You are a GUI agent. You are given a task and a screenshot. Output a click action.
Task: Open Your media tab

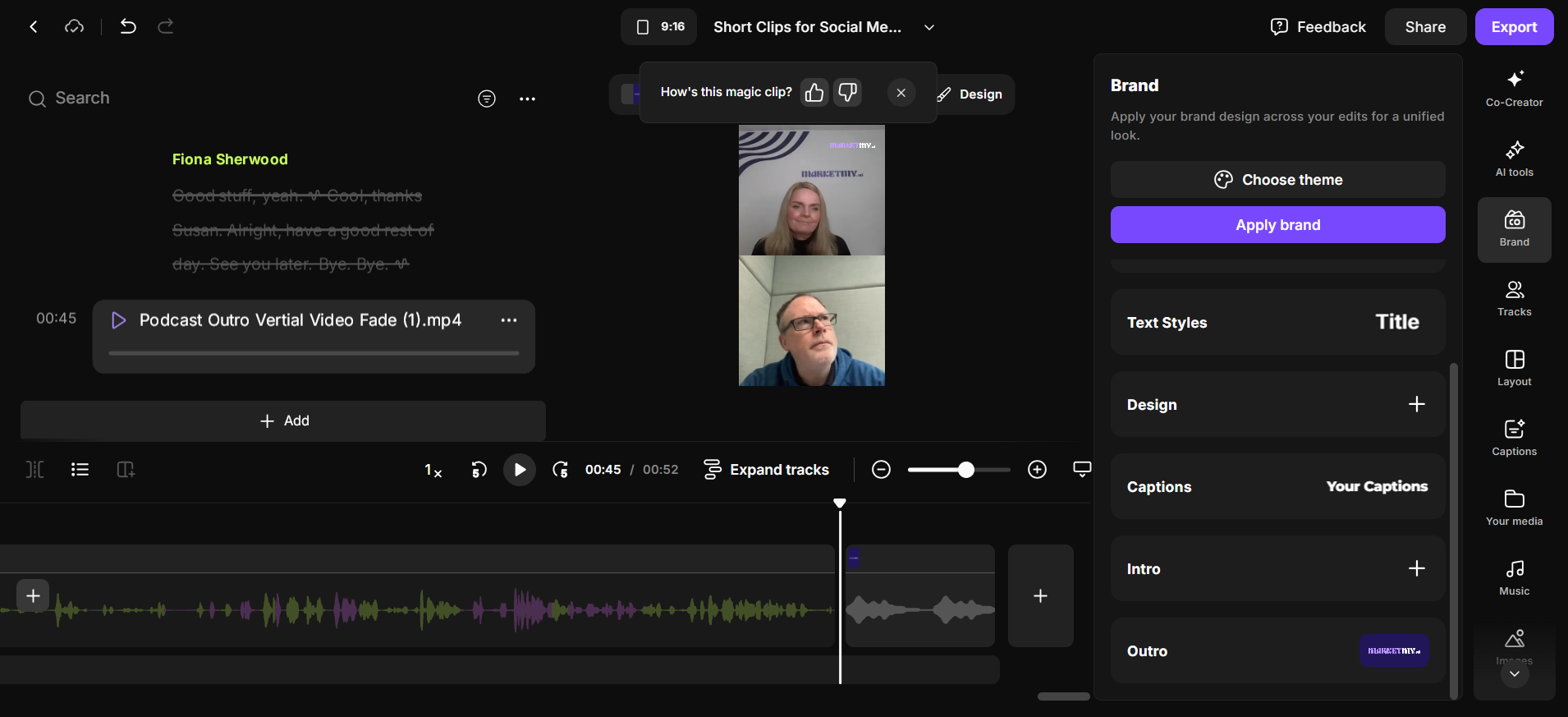(1514, 508)
